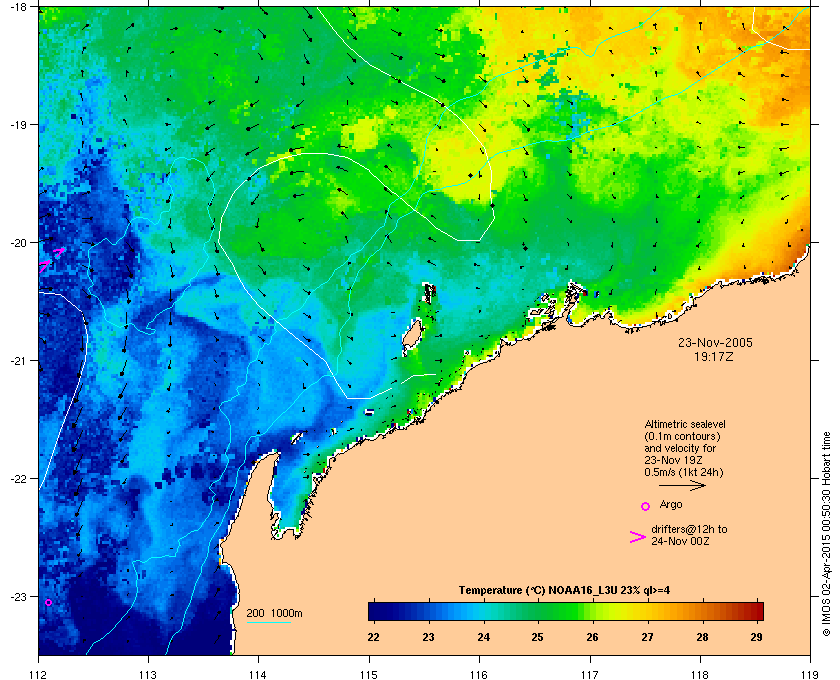Click longitude axis label '117'
Screen dimensions: 840x680
pos(589,674)
